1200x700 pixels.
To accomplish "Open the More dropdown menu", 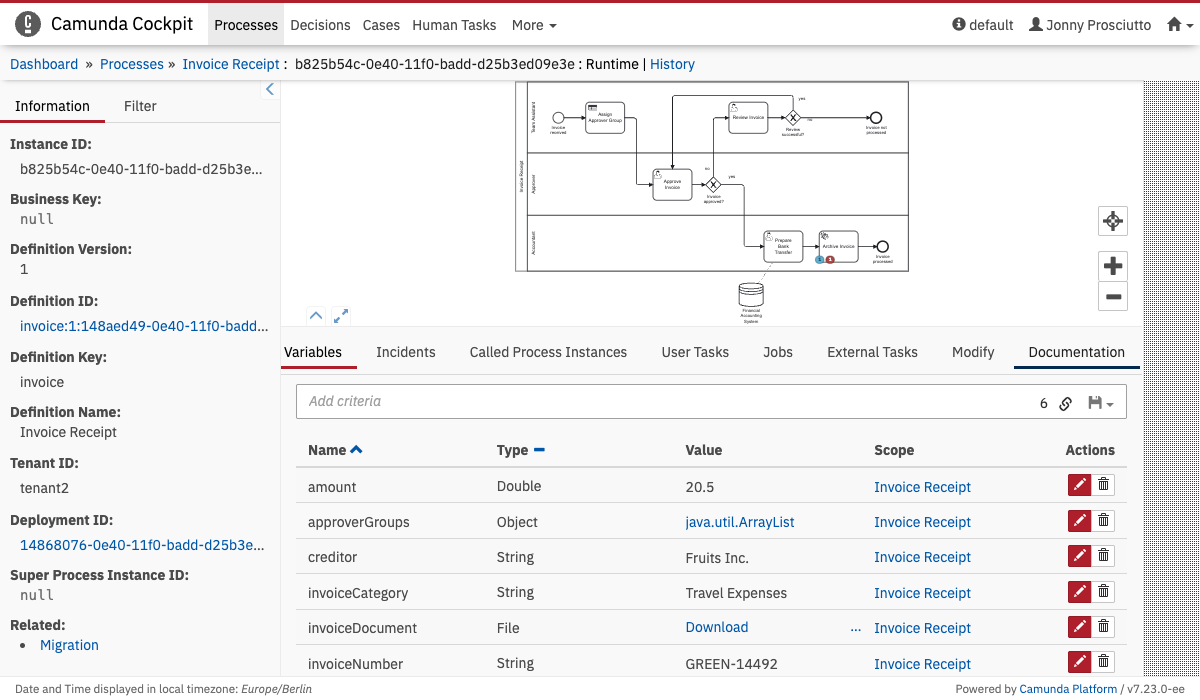I will click(534, 25).
